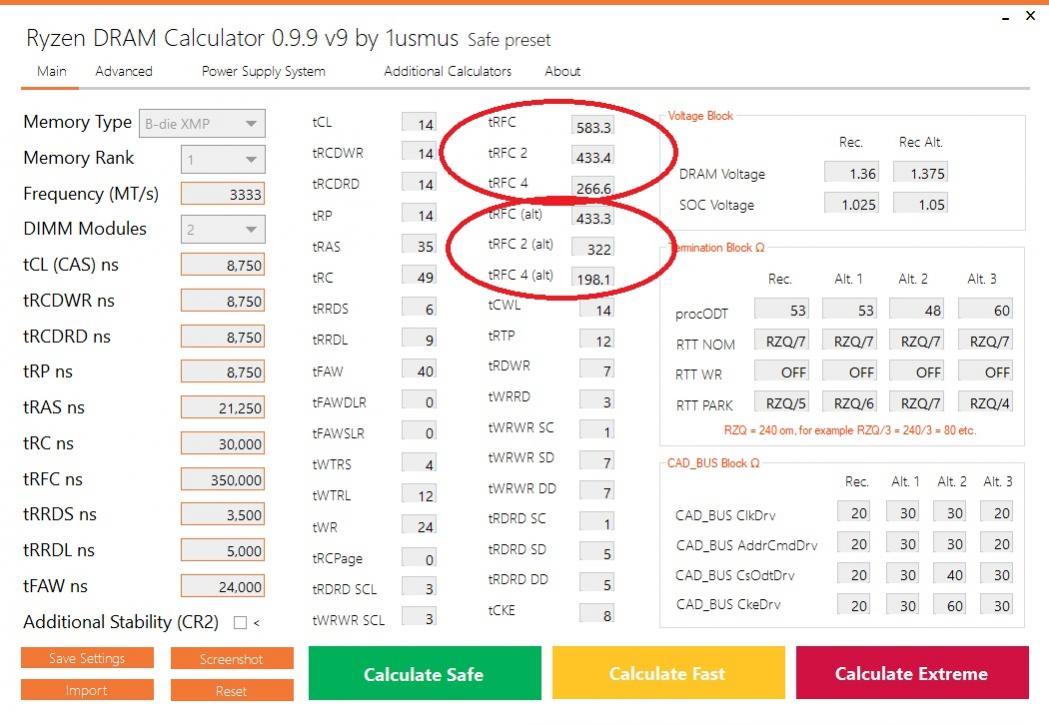Image resolution: width=1049 pixels, height=725 pixels.
Task: Click the green Calculate Safe button
Action: (x=424, y=674)
